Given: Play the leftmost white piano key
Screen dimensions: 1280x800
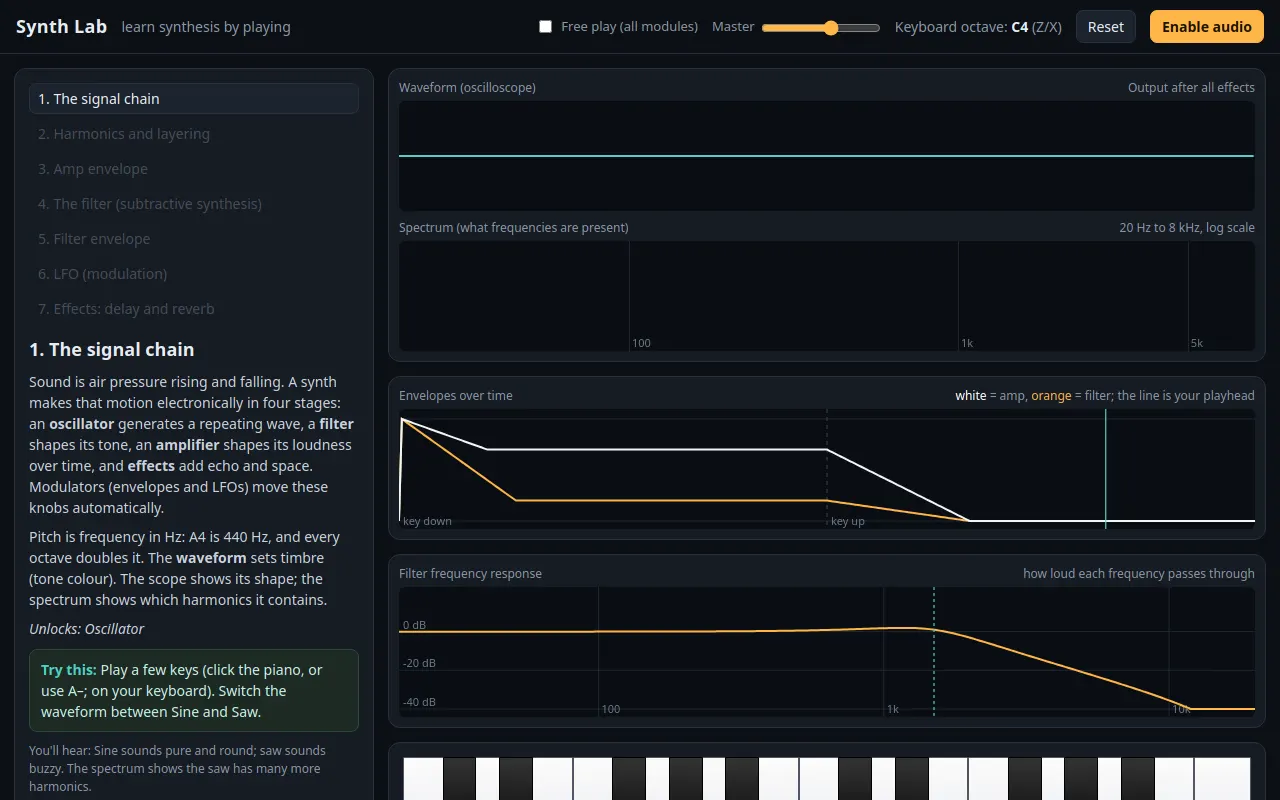Looking at the screenshot, I should 422,779.
